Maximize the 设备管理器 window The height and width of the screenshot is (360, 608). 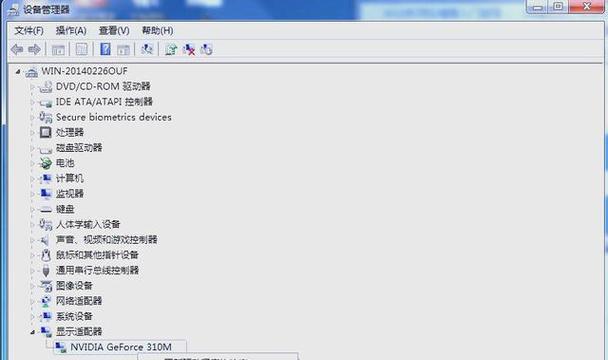[x=558, y=6]
